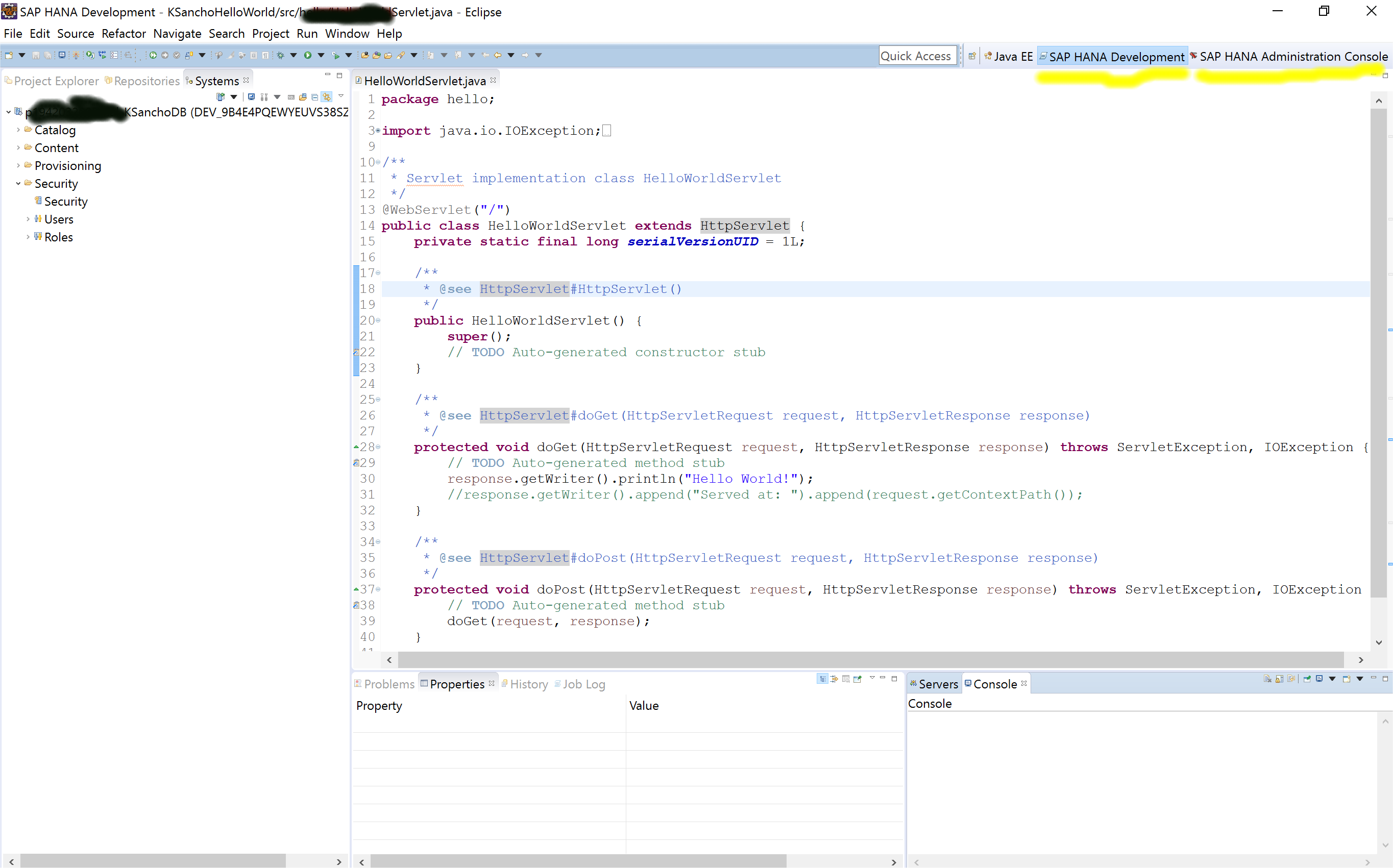The image size is (1393, 868).
Task: Click the Debug bug icon
Action: click(281, 55)
